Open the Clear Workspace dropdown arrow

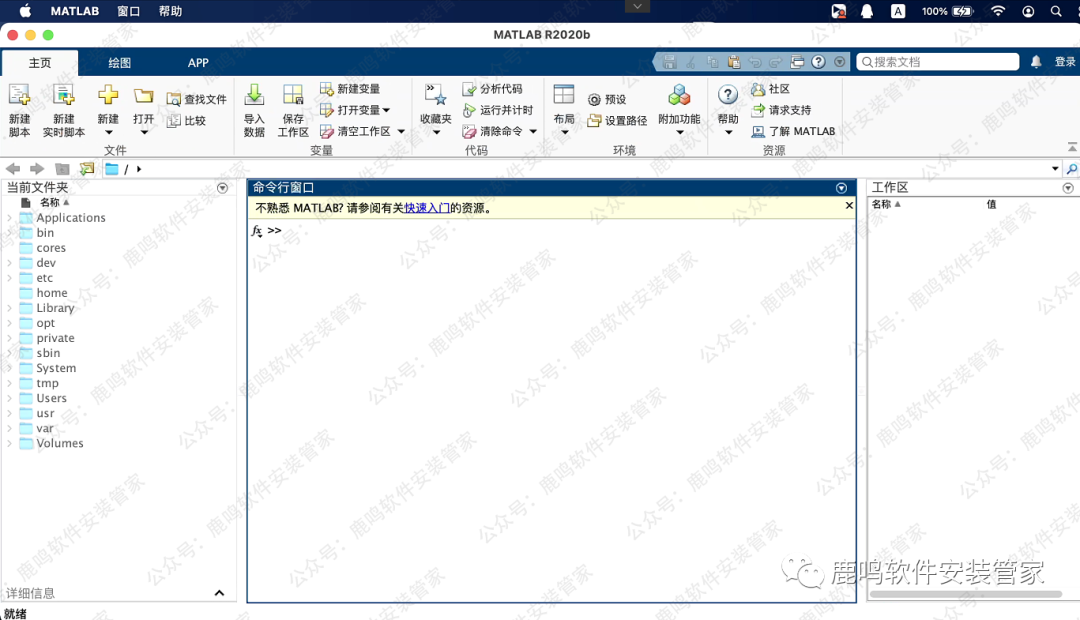[x=401, y=131]
